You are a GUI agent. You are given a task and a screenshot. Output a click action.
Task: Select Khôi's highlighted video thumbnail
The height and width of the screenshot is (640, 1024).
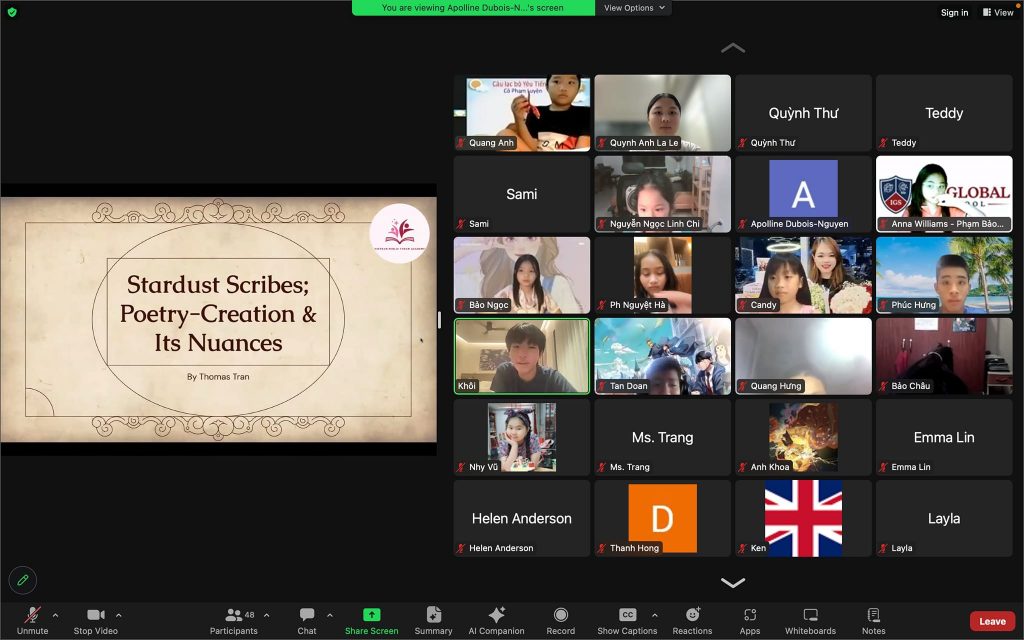522,356
